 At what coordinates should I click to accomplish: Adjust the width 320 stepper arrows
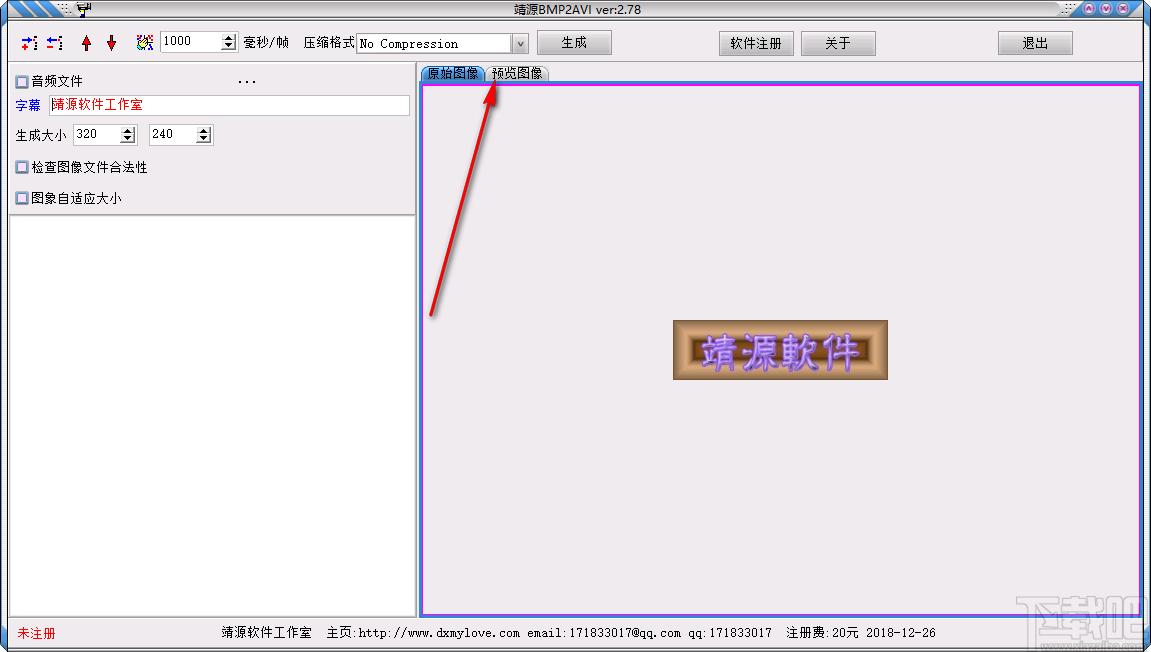click(x=128, y=134)
